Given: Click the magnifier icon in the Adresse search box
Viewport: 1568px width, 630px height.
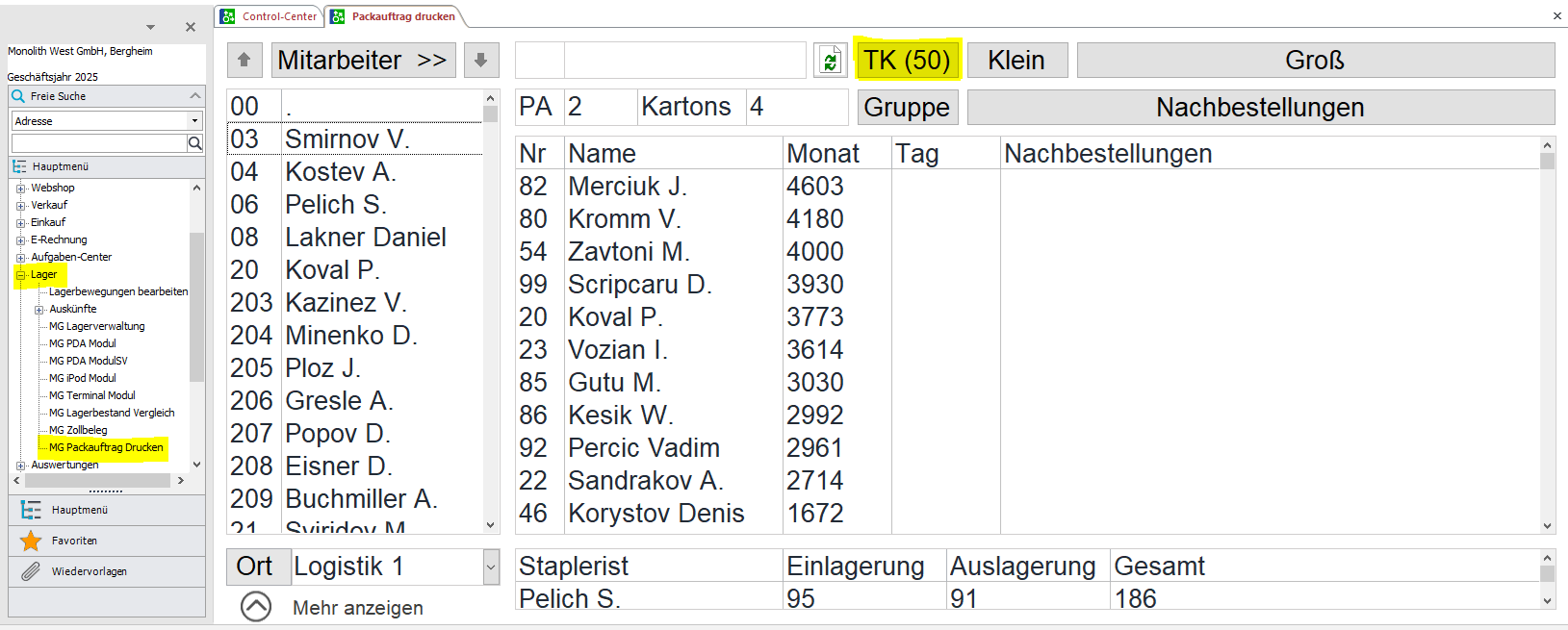Looking at the screenshot, I should point(195,142).
